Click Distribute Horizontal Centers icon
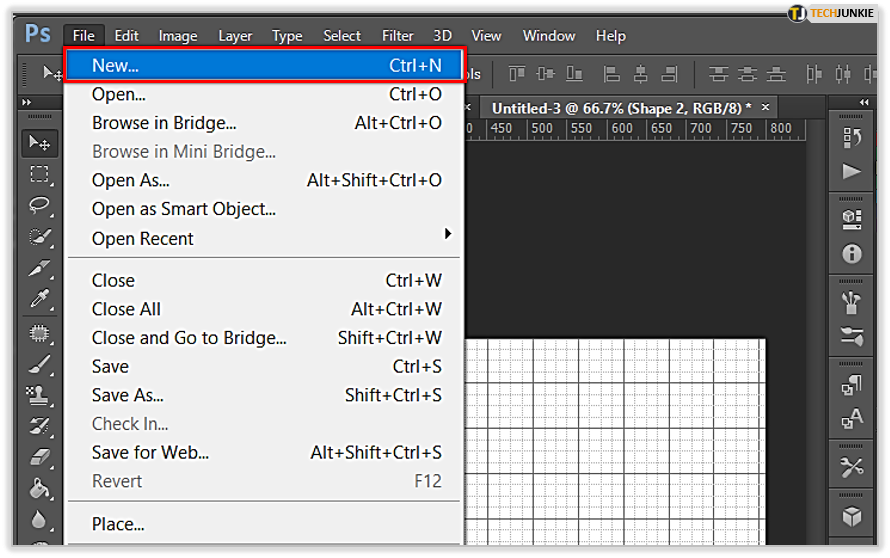This screenshot has height=558, width=890. click(x=843, y=74)
